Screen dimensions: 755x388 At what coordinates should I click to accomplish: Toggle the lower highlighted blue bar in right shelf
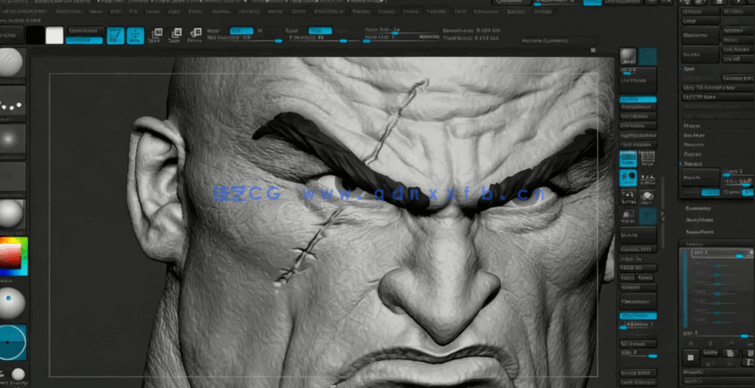point(638,316)
